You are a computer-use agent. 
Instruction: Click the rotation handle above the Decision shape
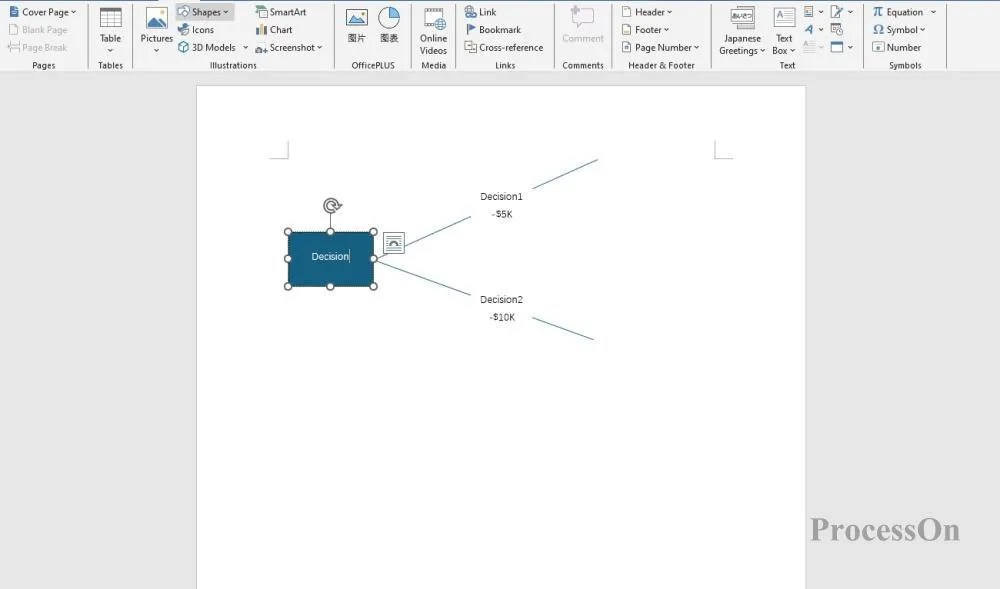tap(332, 205)
